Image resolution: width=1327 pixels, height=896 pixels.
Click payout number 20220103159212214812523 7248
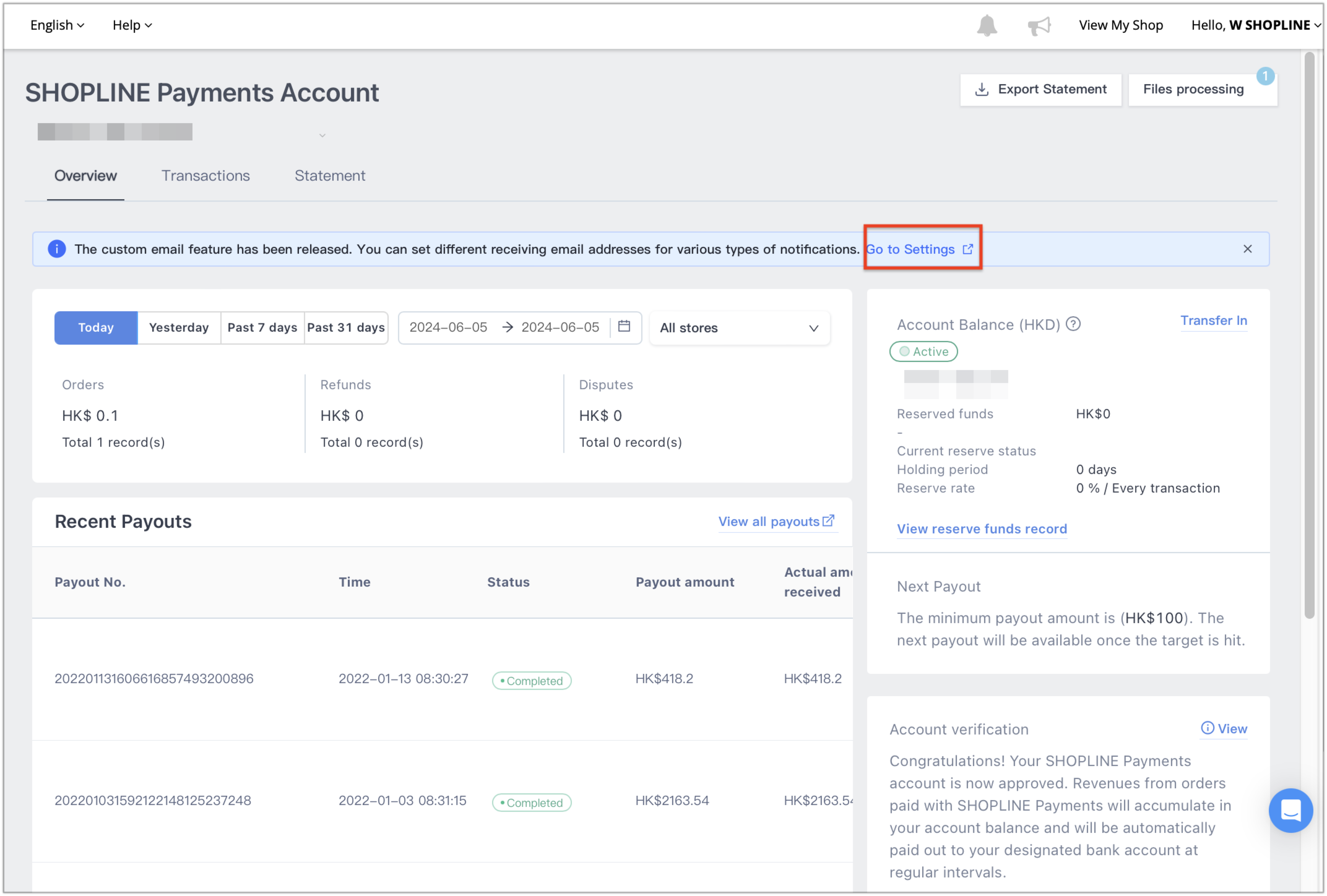153,801
